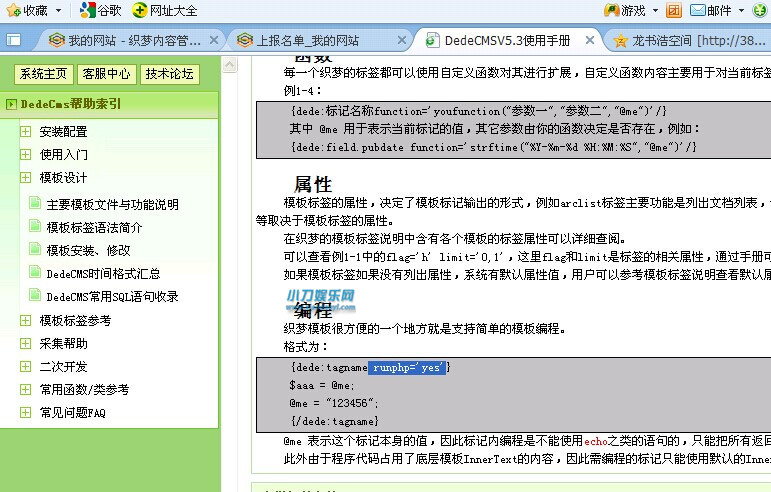771x492 pixels.
Task: Expand the 模板标签参考 tree node
Action: click(26, 320)
